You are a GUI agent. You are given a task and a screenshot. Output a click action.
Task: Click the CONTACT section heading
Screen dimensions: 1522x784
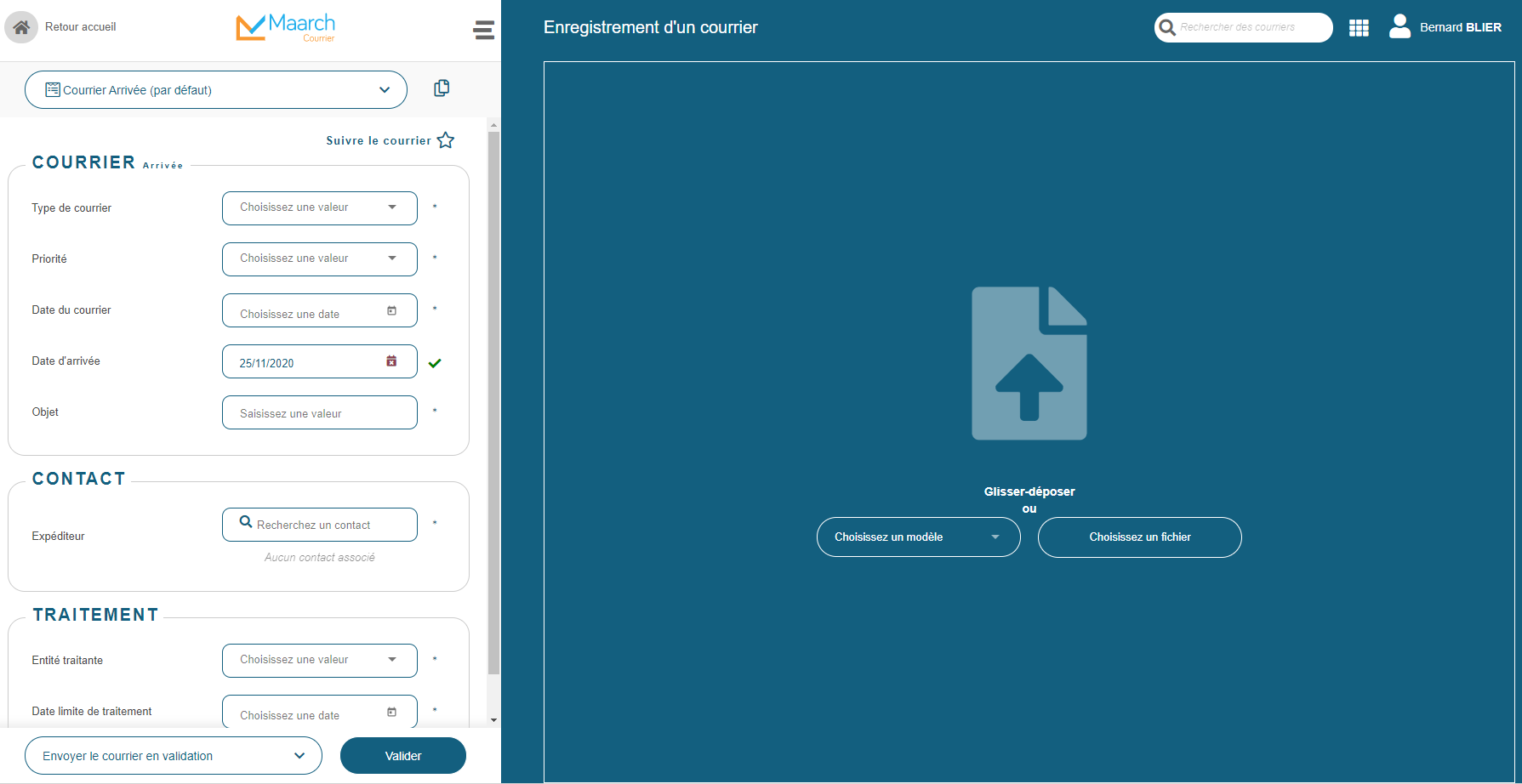tap(79, 479)
